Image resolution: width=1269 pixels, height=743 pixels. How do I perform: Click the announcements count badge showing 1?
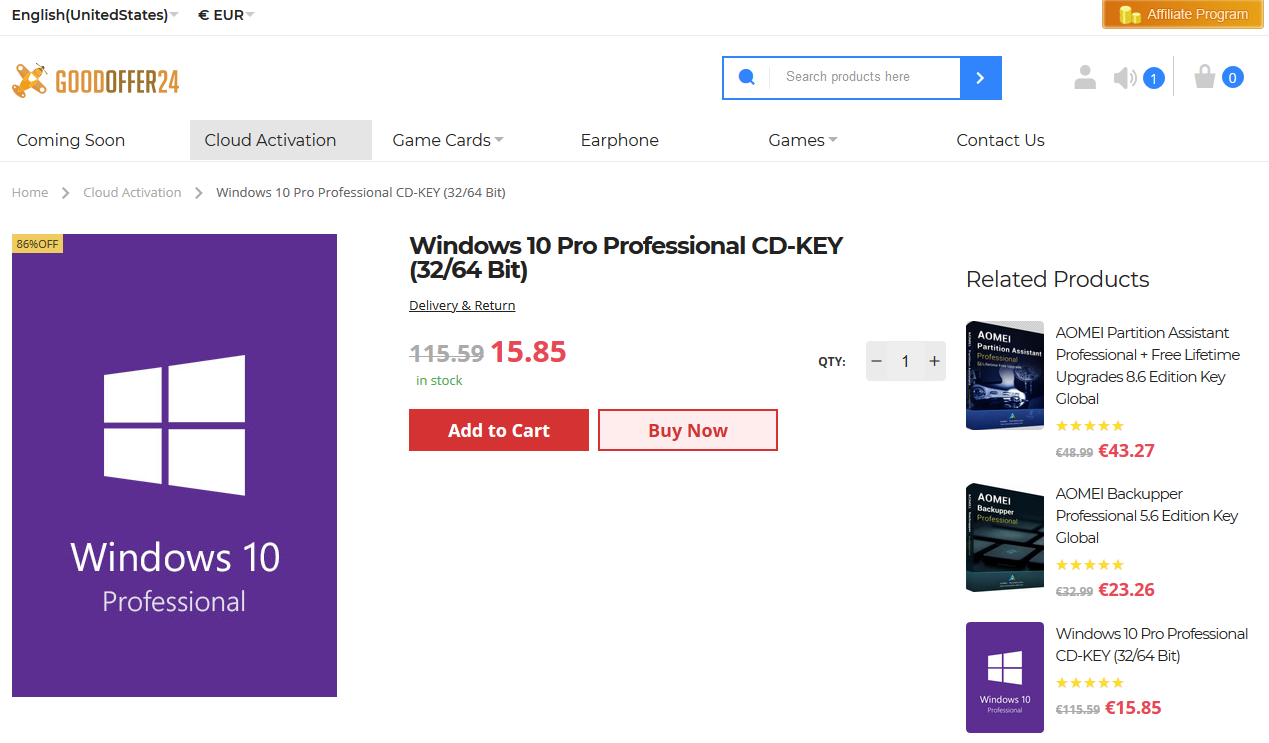(1153, 78)
